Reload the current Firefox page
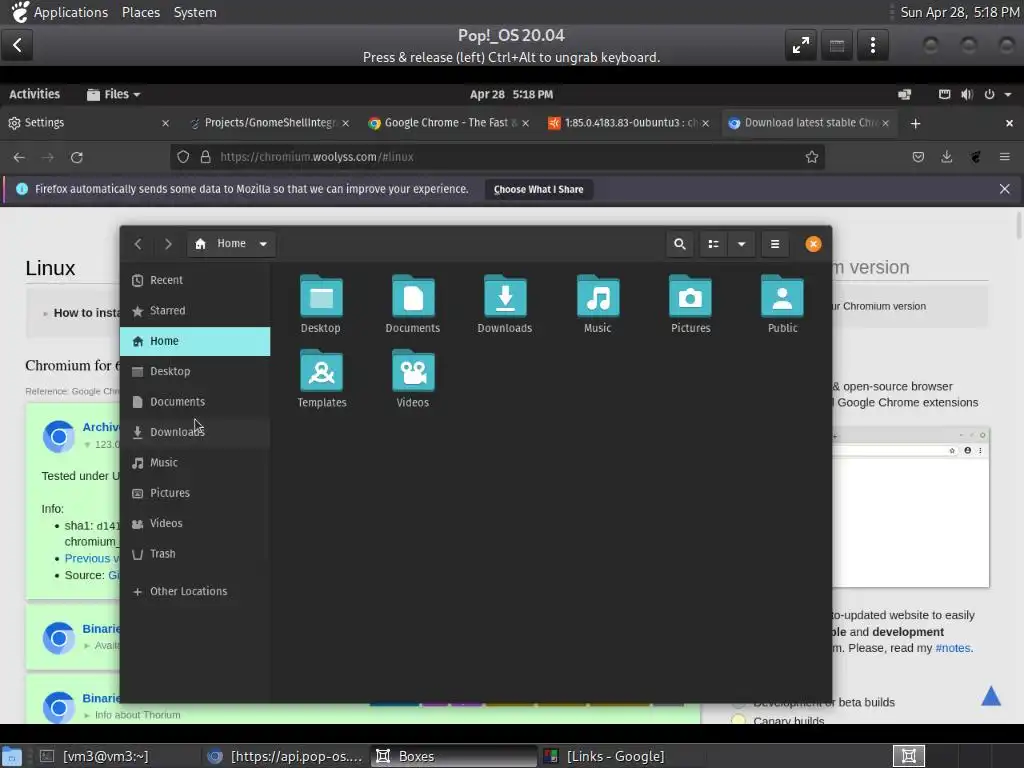Image resolution: width=1024 pixels, height=768 pixels. pos(76,157)
